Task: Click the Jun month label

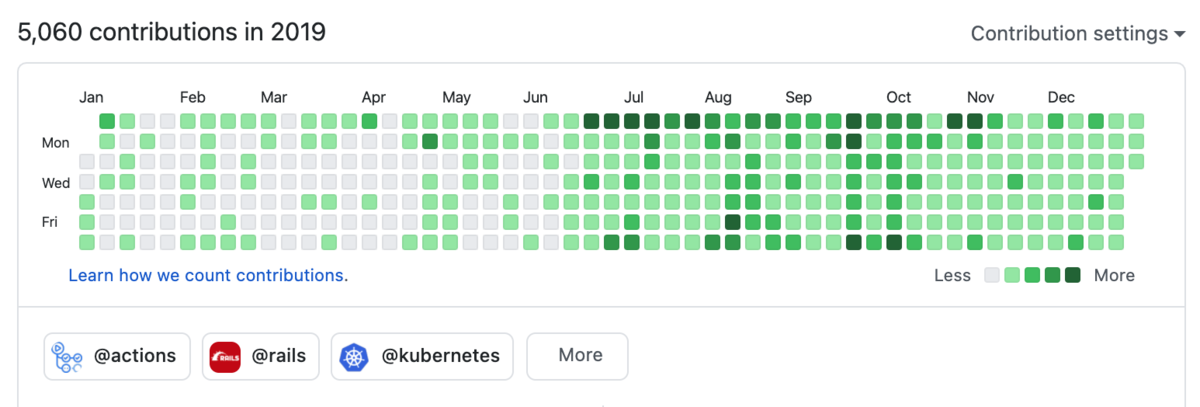Action: tap(535, 98)
